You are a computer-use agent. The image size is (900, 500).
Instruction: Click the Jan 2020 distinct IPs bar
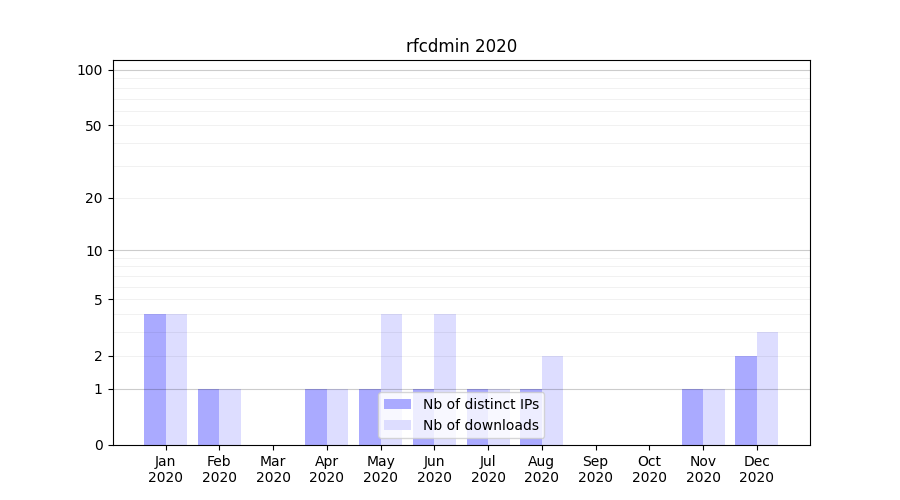155,379
